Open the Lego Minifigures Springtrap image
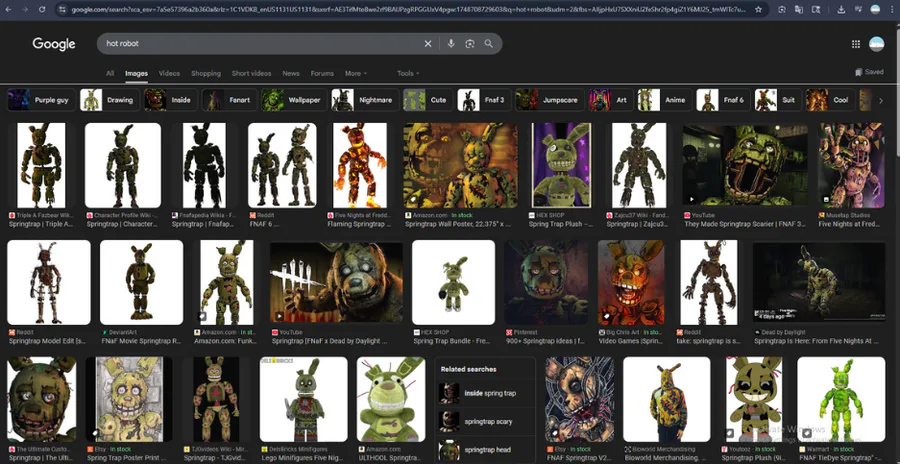 pos(304,400)
